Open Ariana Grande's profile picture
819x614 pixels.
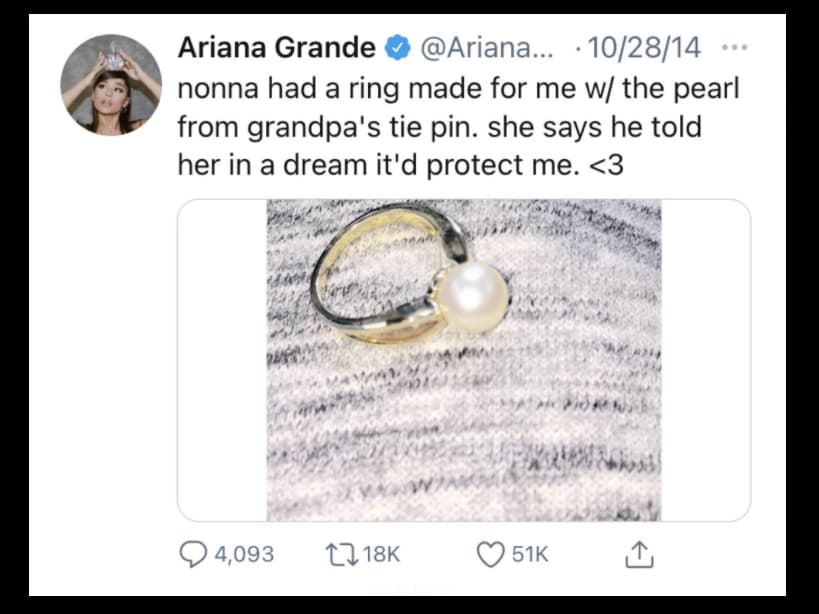click(x=111, y=84)
